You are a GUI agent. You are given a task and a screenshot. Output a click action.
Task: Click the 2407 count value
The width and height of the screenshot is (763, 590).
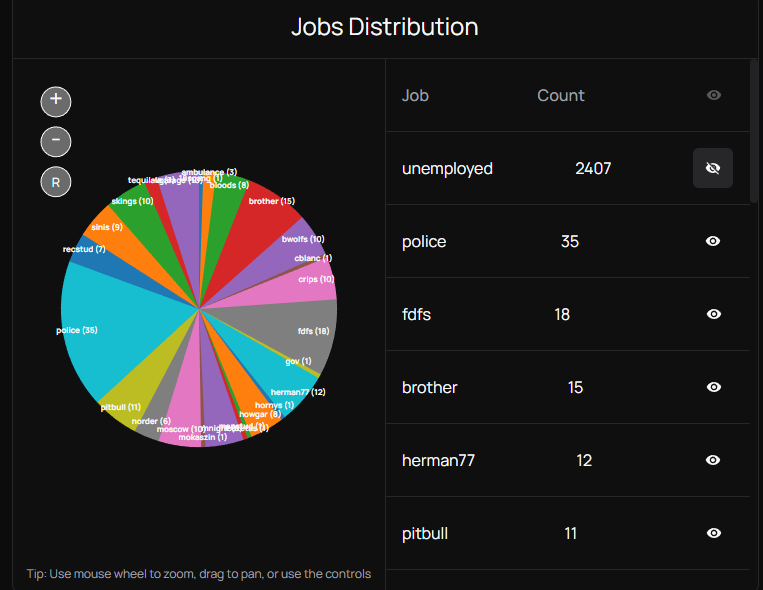(593, 168)
